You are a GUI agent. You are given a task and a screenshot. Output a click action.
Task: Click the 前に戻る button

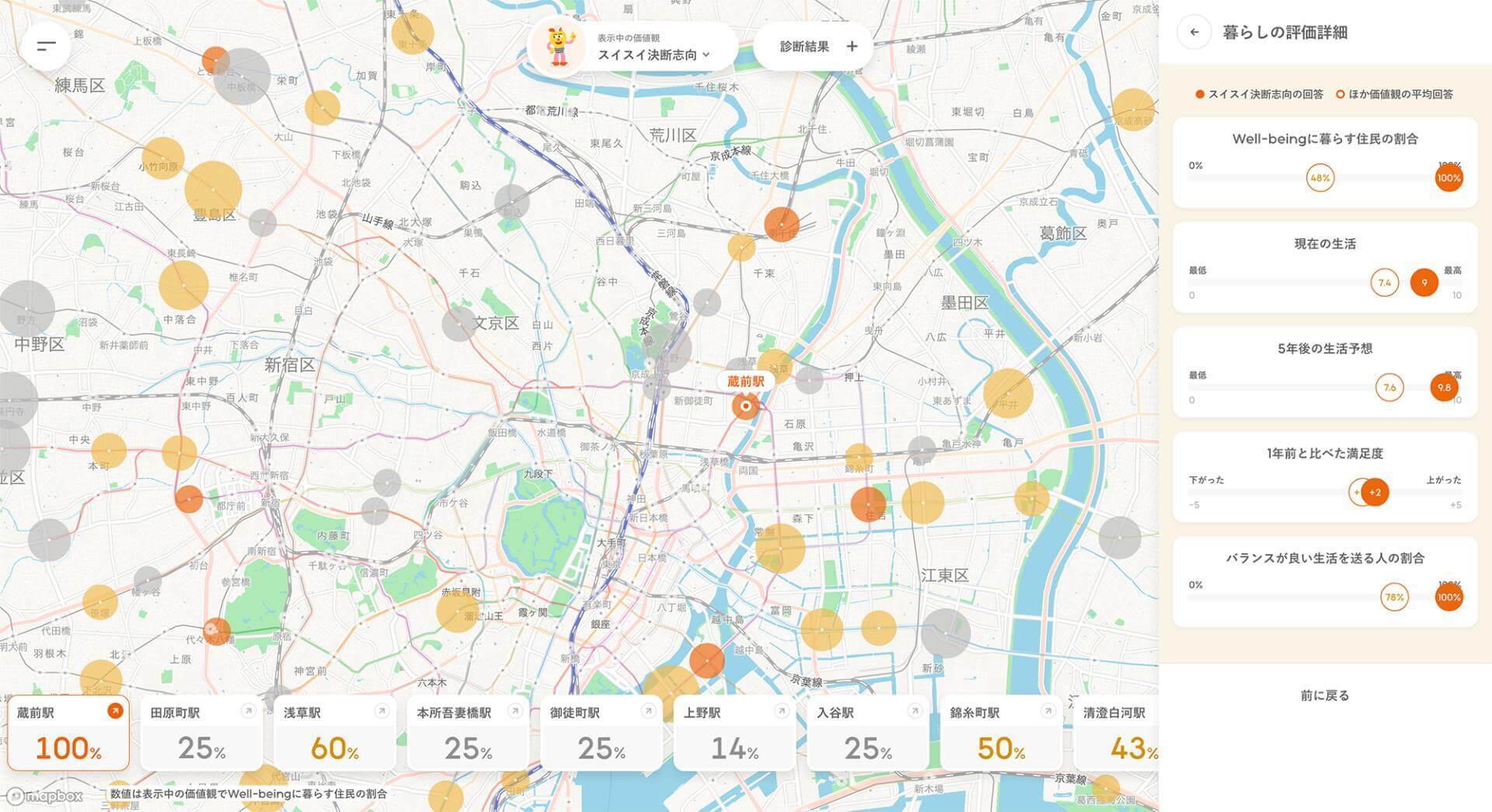tap(1324, 695)
